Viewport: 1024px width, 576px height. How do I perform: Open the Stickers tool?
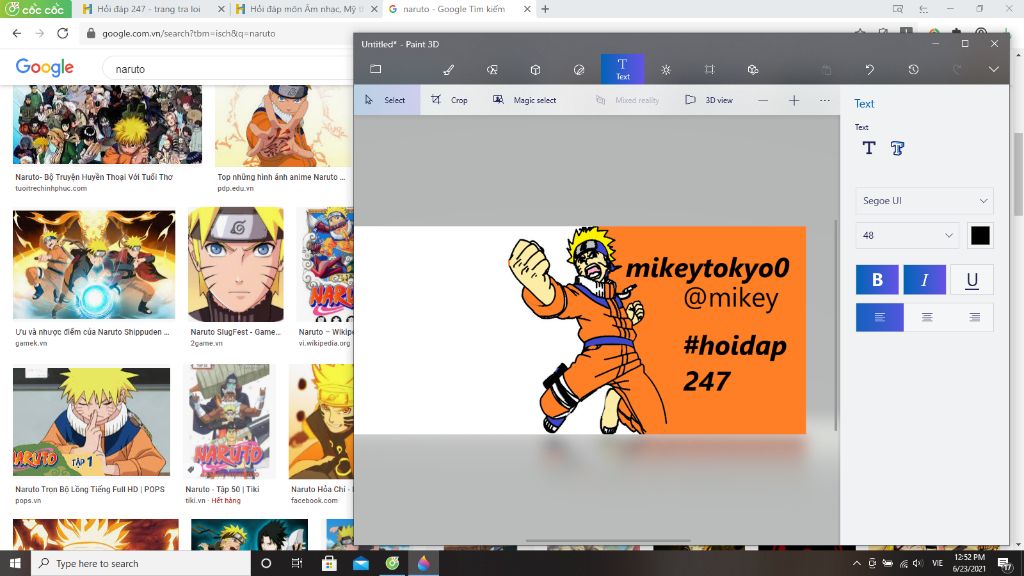click(x=579, y=69)
